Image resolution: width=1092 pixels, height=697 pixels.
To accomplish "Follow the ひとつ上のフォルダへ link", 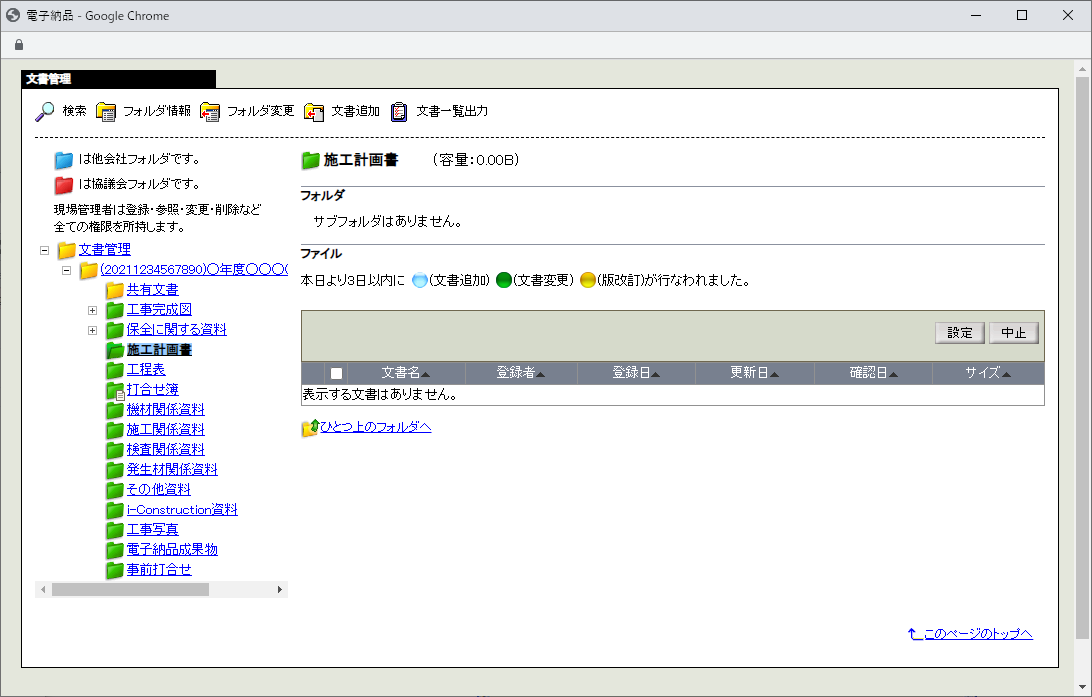I will point(375,427).
